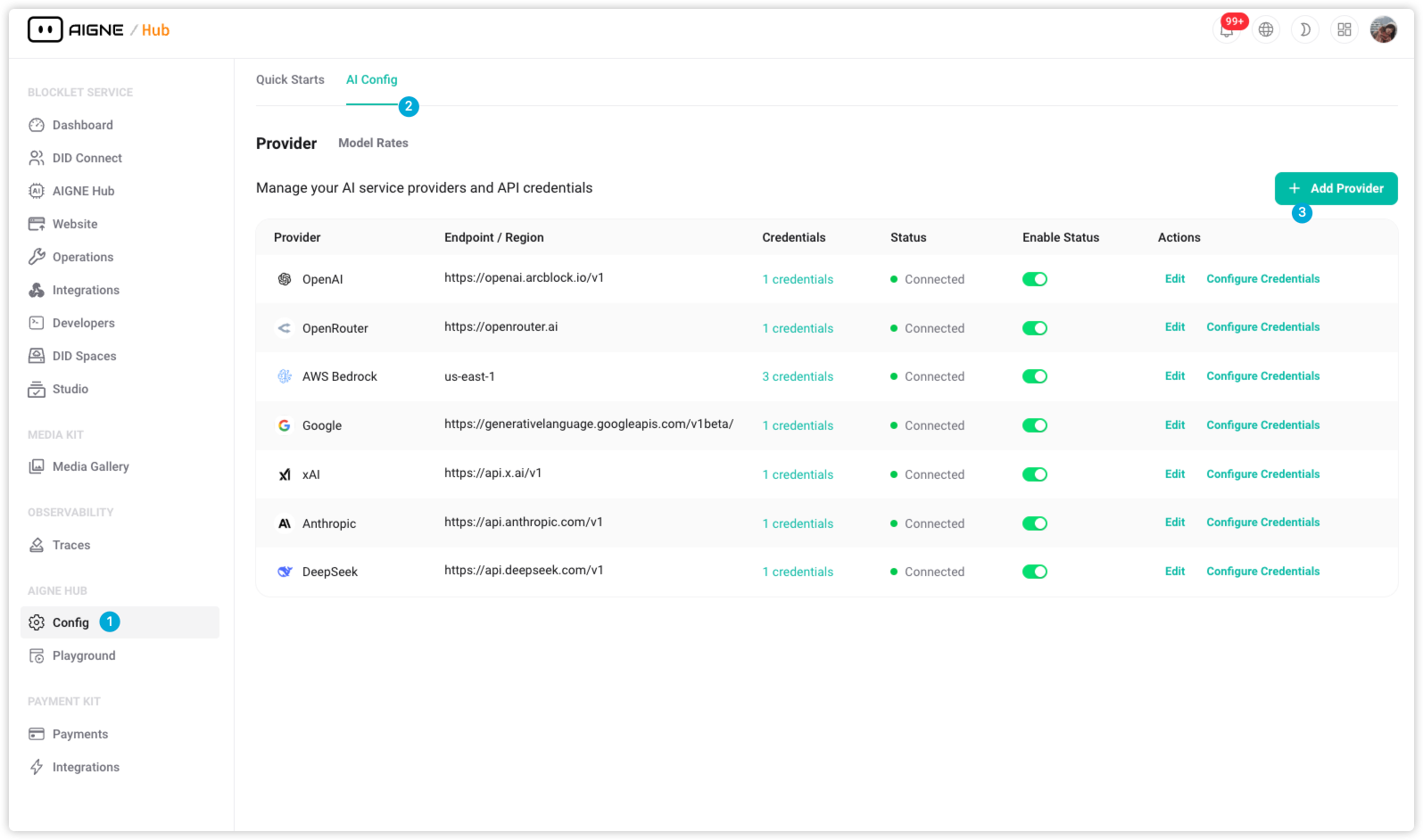Open Dashboard in the sidebar
This screenshot has height=840, width=1423.
[82, 126]
